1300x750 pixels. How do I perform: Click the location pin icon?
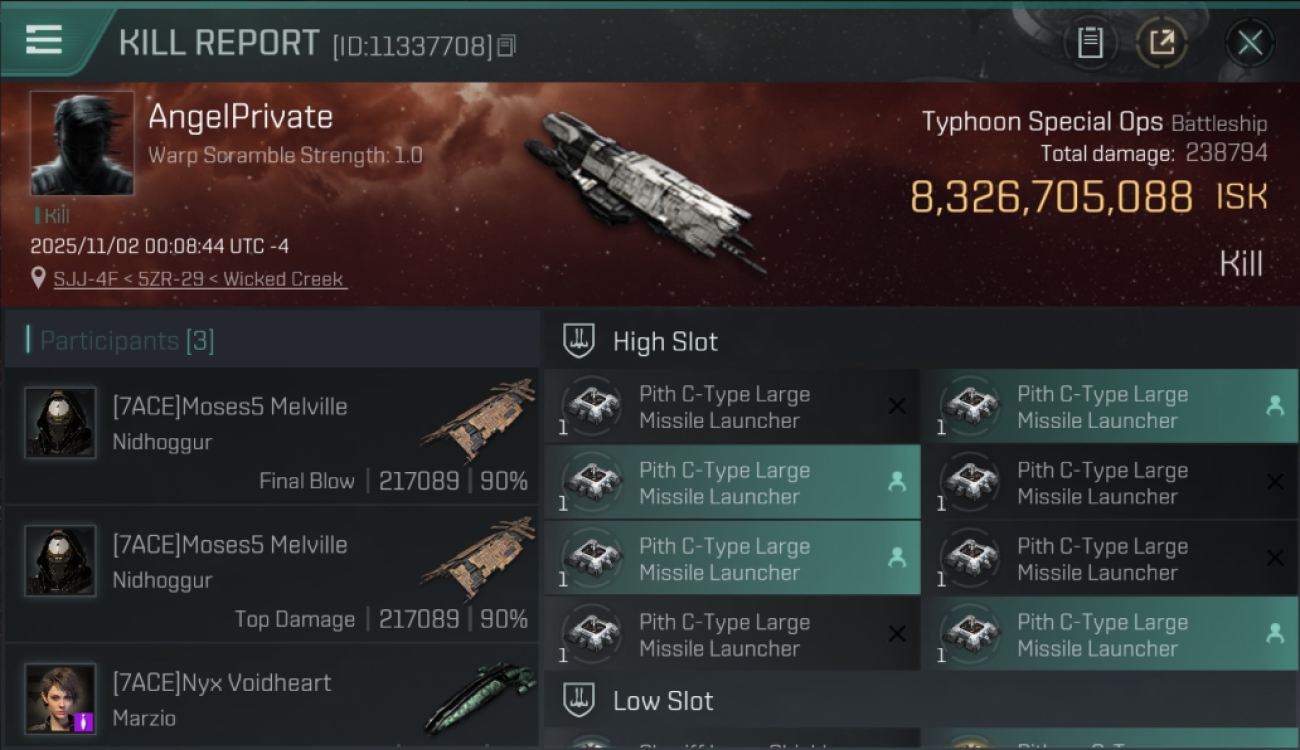[x=38, y=278]
